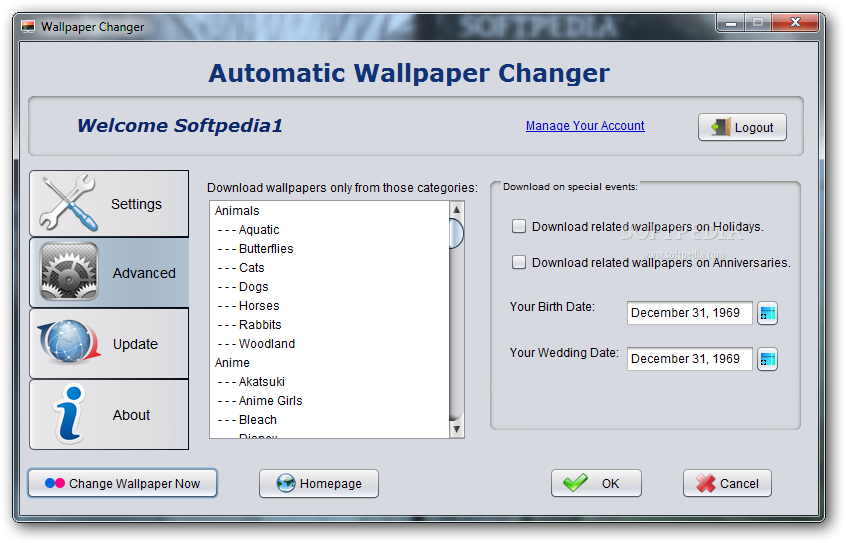
Task: Select the Dogs subcategory
Action: point(329,287)
